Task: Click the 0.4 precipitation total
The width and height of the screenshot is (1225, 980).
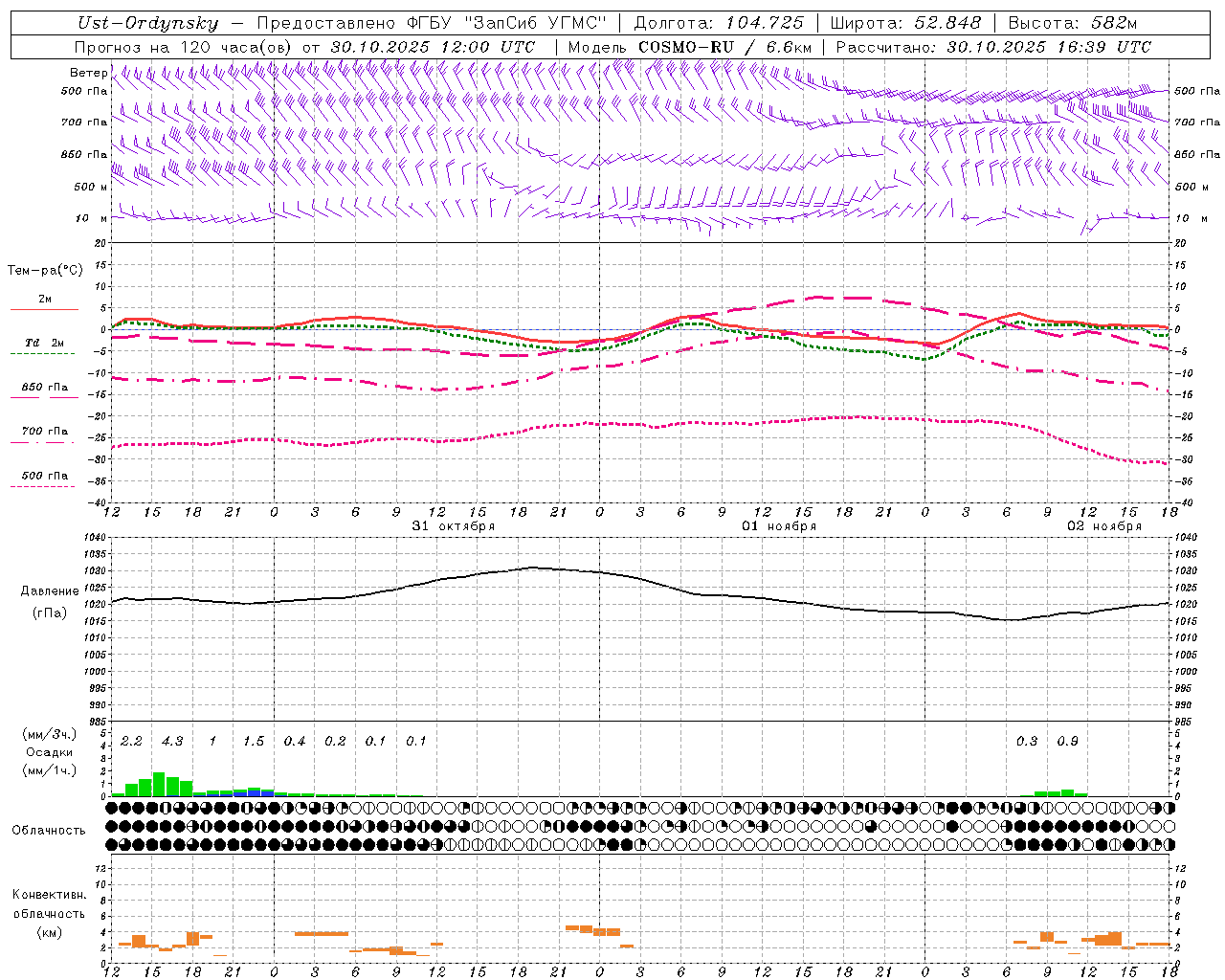Action: (x=295, y=742)
